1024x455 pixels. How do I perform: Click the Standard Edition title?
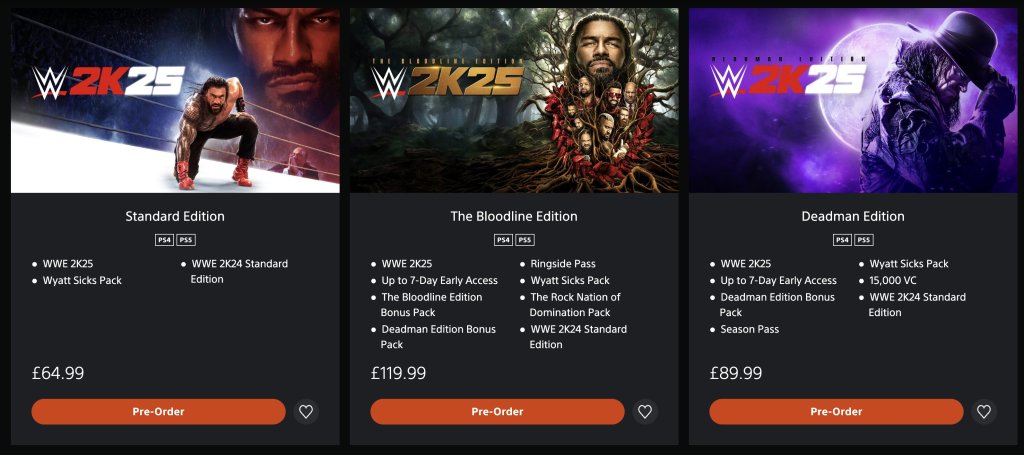pos(175,216)
